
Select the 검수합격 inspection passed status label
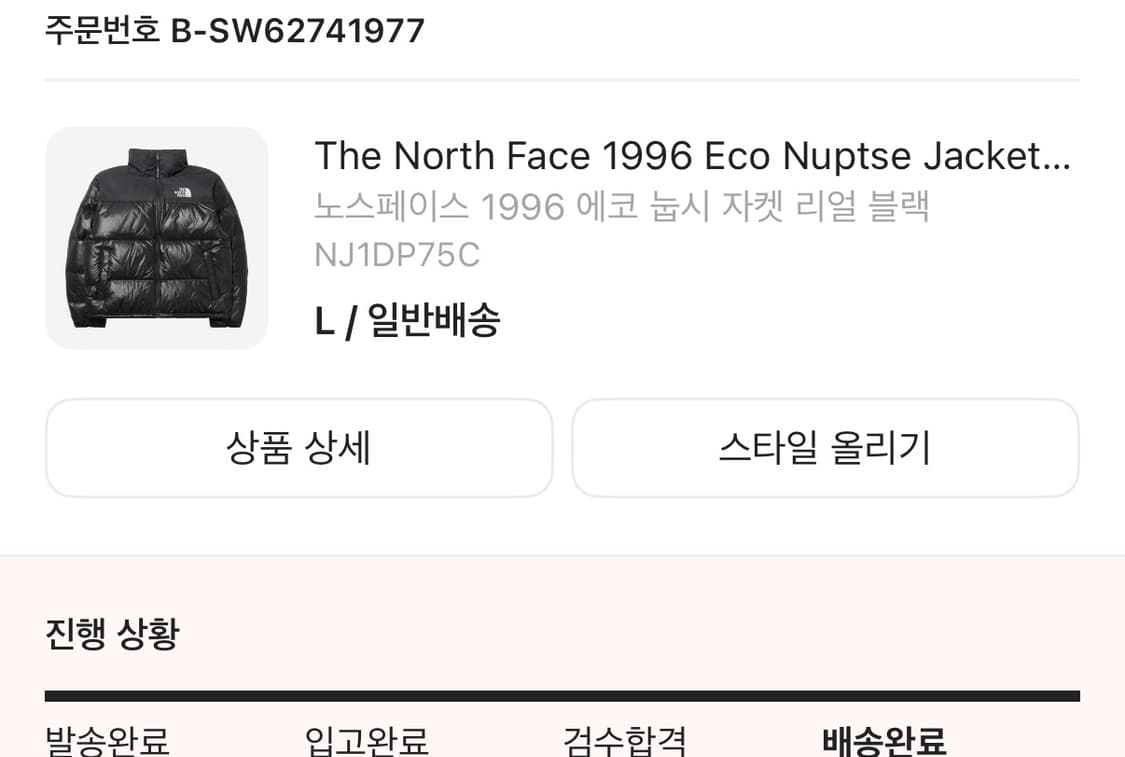pyautogui.click(x=624, y=741)
